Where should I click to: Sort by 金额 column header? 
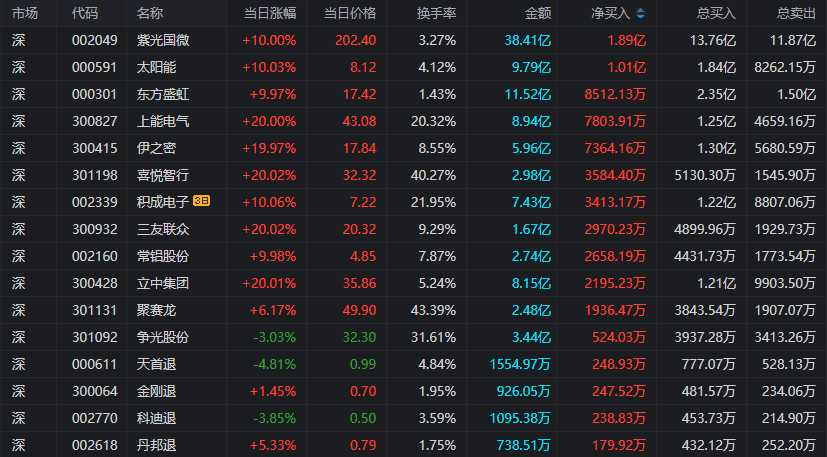(x=538, y=13)
